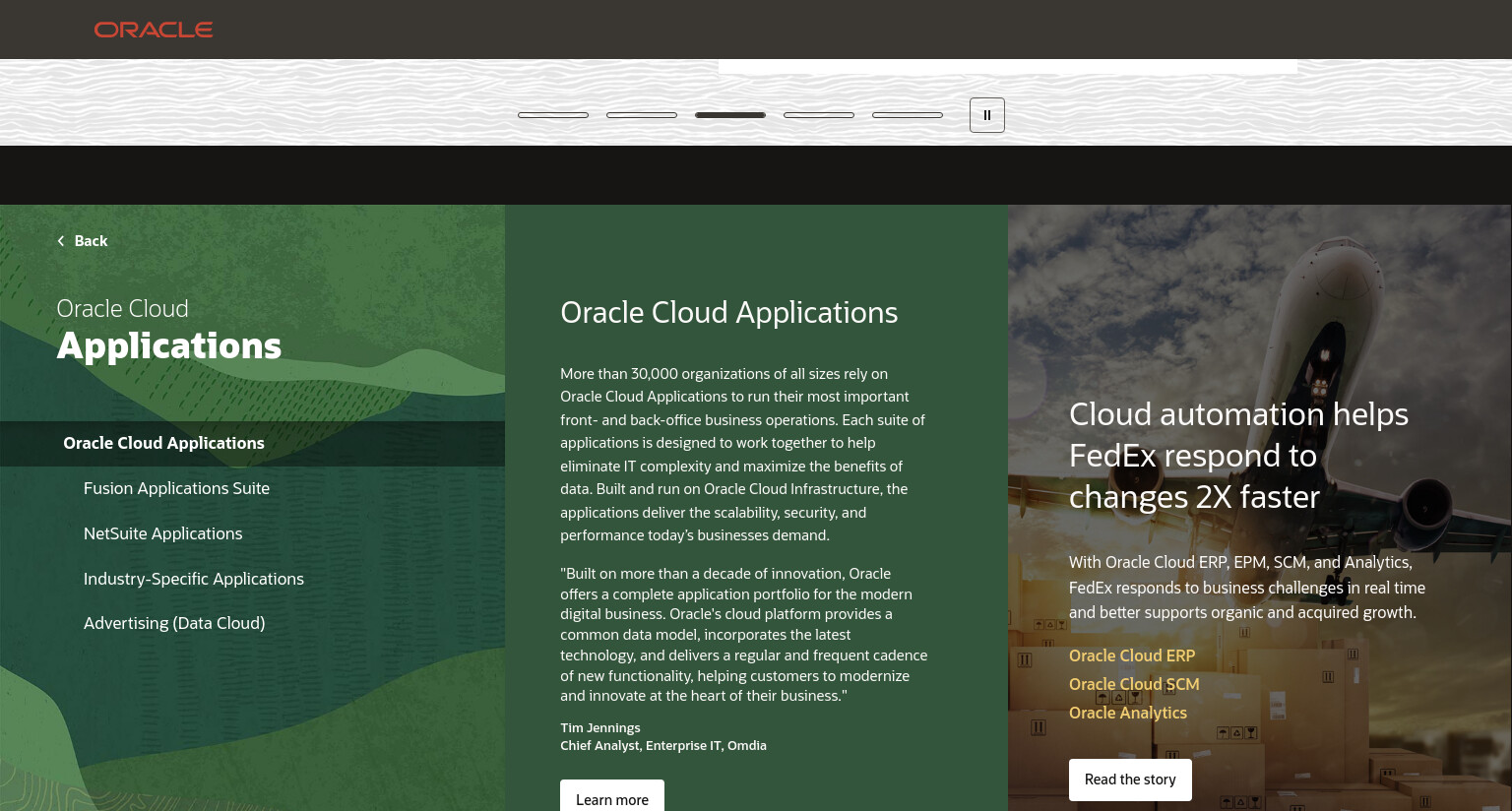
Task: Go to the first carousel slide indicator
Action: (553, 115)
